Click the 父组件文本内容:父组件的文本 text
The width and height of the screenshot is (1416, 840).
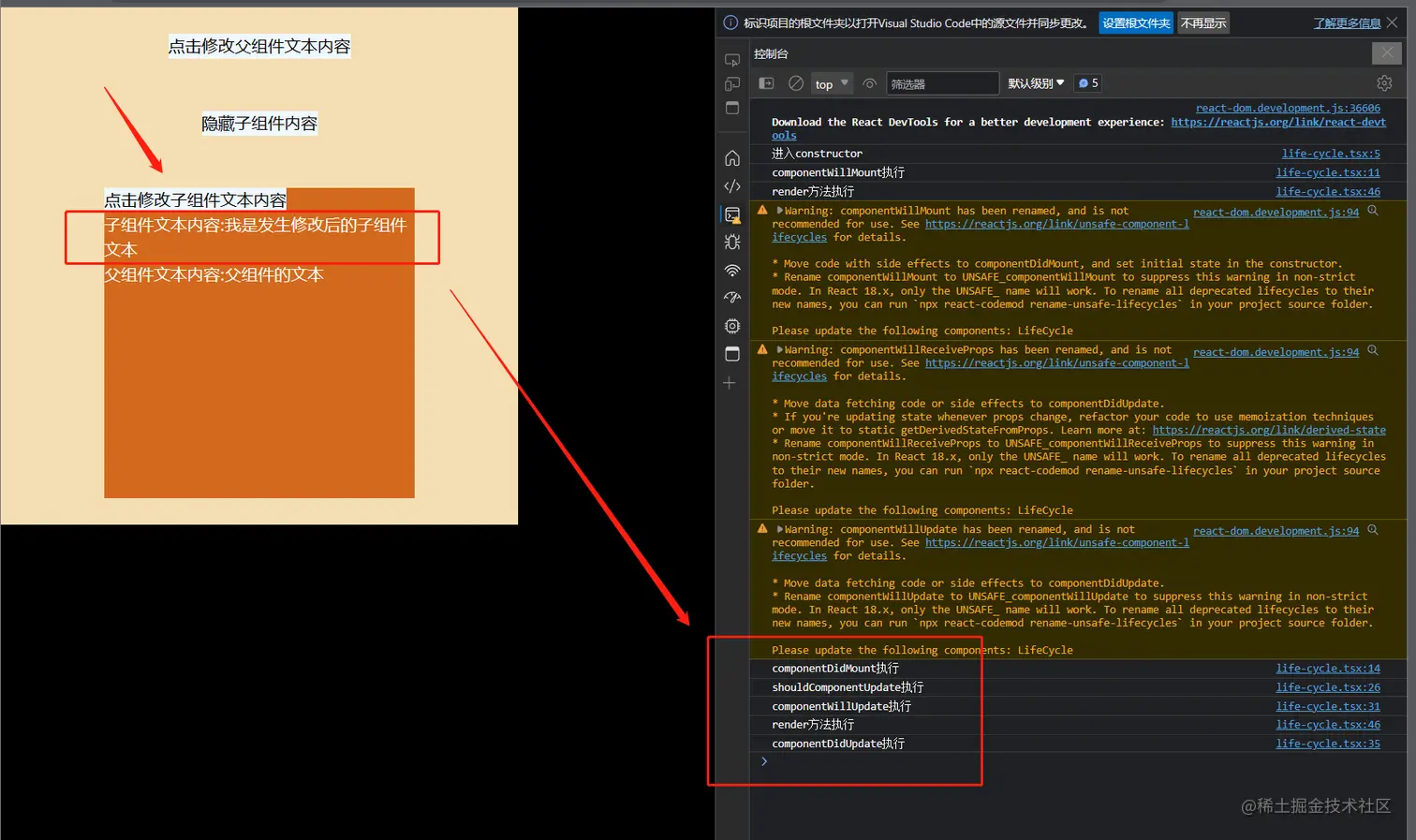click(x=214, y=274)
